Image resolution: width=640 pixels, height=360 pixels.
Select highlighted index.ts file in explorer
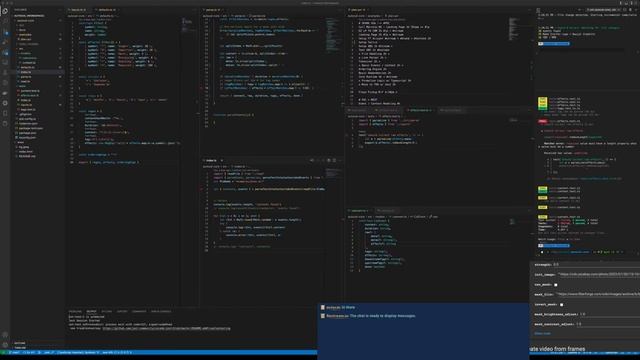click(38, 72)
